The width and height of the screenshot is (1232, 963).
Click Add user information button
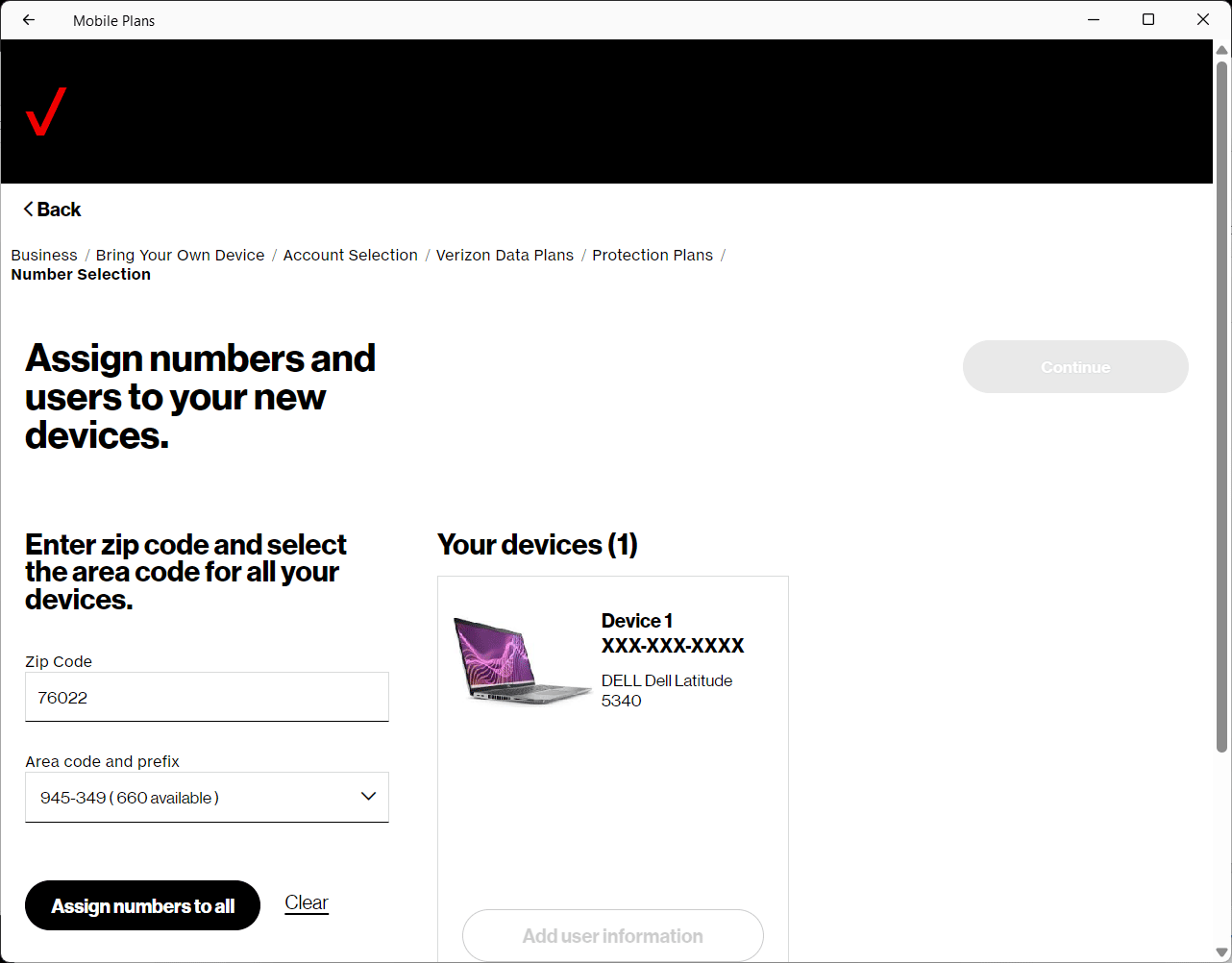(x=613, y=936)
